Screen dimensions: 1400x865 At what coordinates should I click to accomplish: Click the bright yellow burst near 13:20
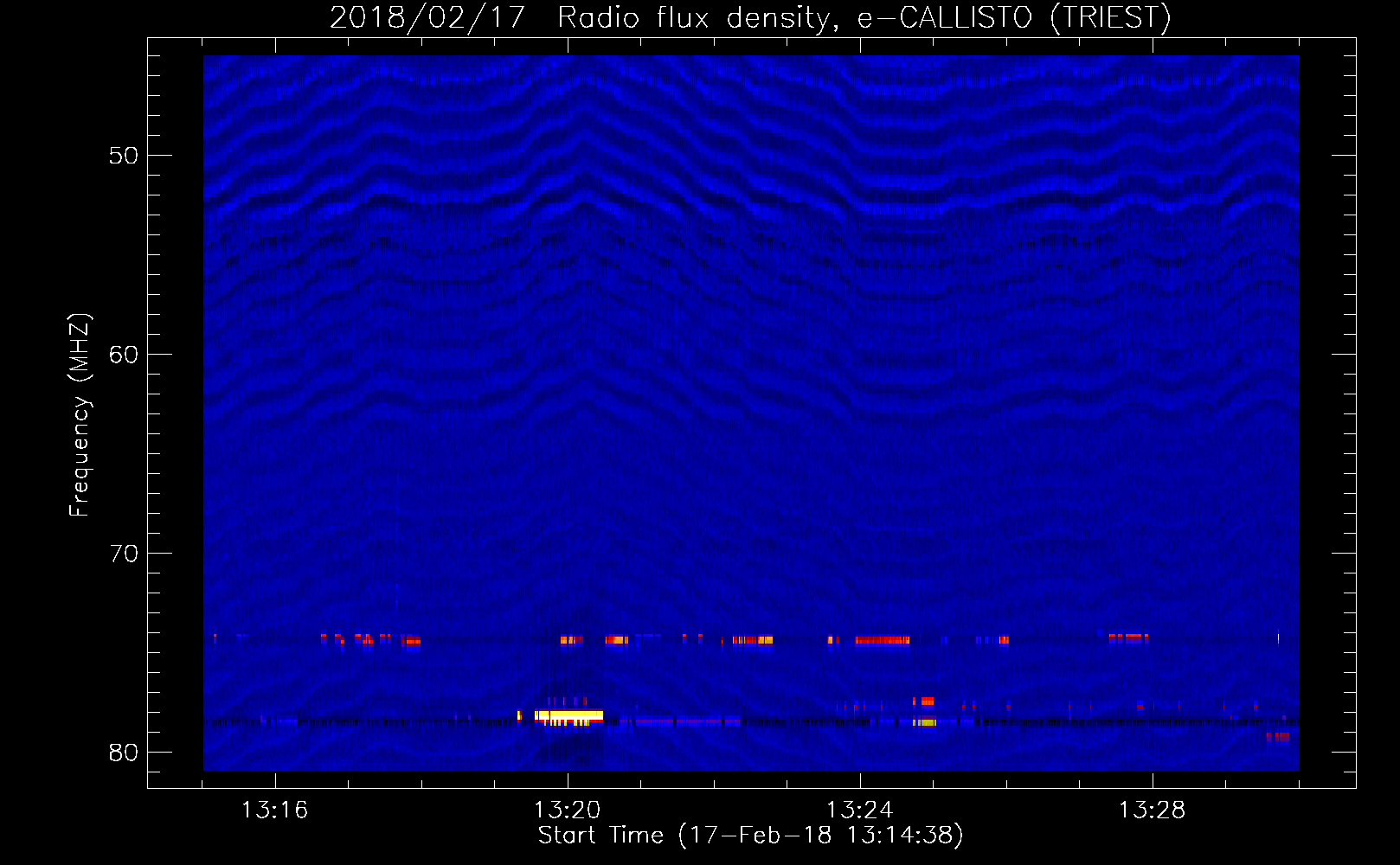point(568,716)
